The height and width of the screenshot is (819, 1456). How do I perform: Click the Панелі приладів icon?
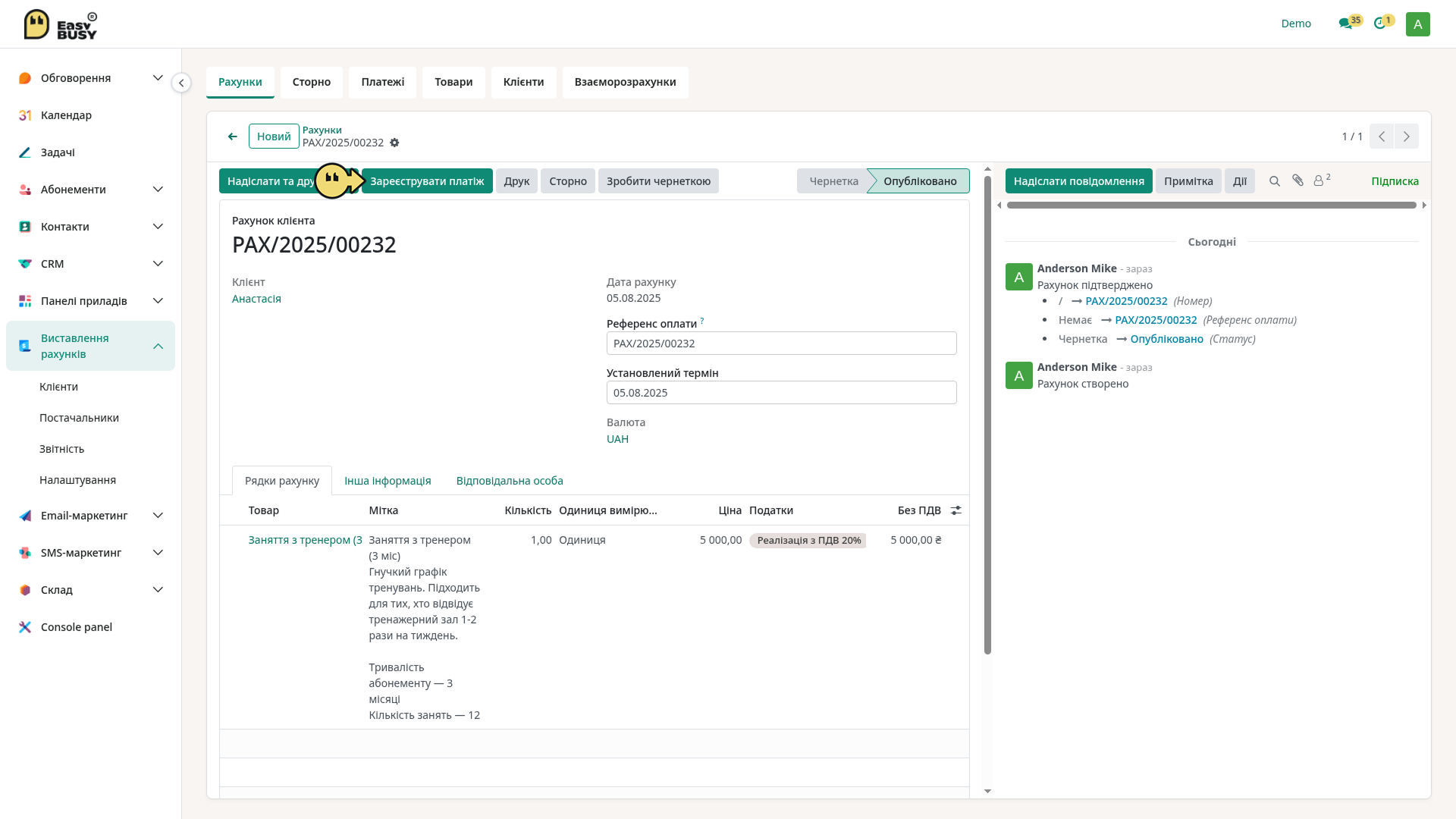(x=25, y=301)
